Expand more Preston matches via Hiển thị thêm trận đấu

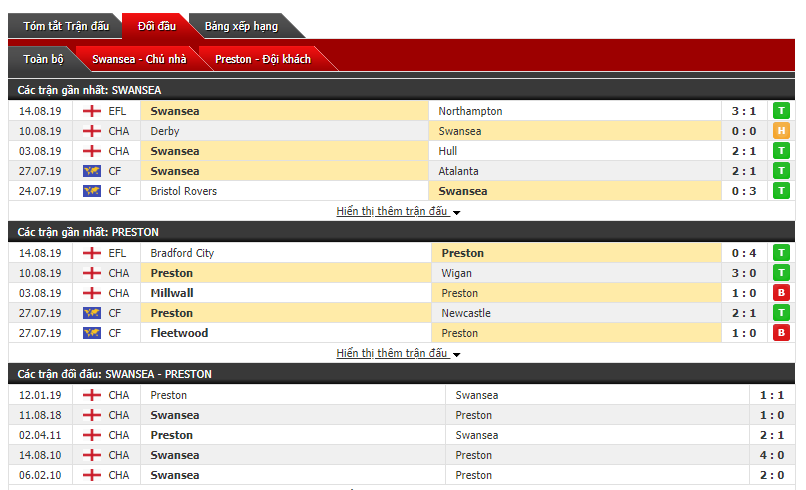coord(392,353)
